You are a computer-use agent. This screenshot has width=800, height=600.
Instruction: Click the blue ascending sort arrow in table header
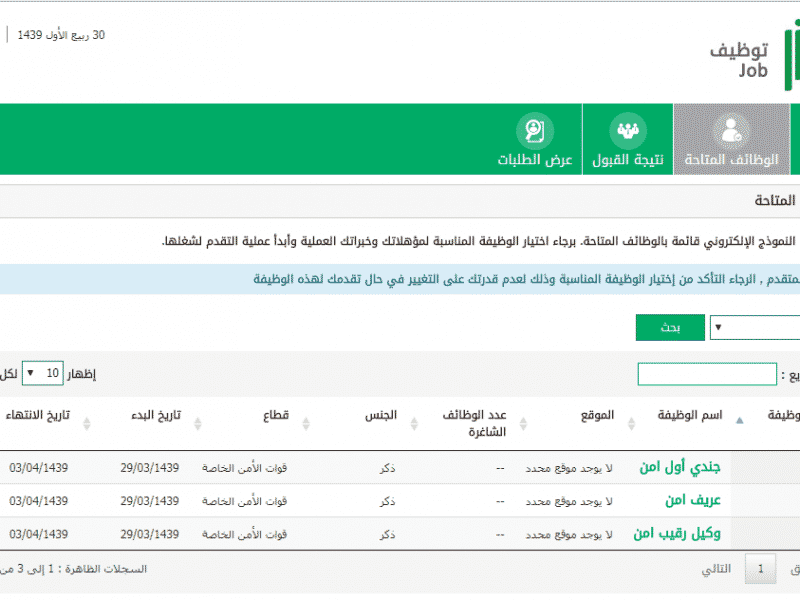coord(739,421)
